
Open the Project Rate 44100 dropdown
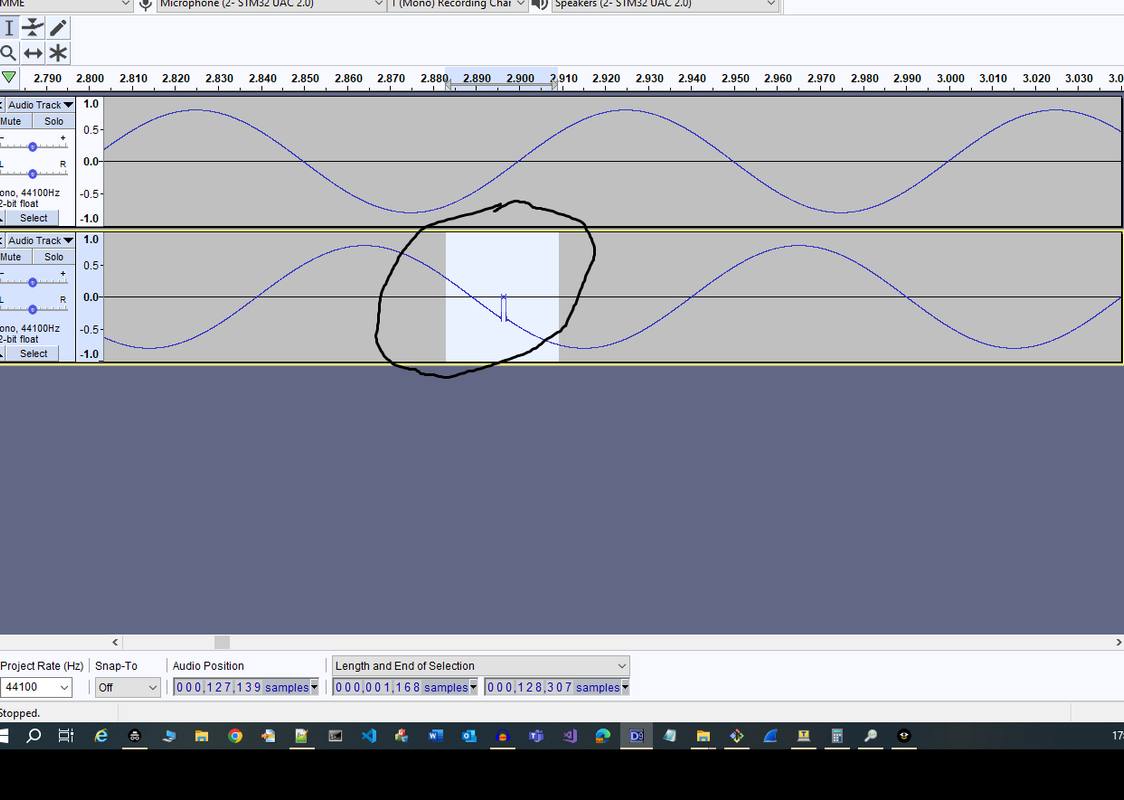(36, 687)
